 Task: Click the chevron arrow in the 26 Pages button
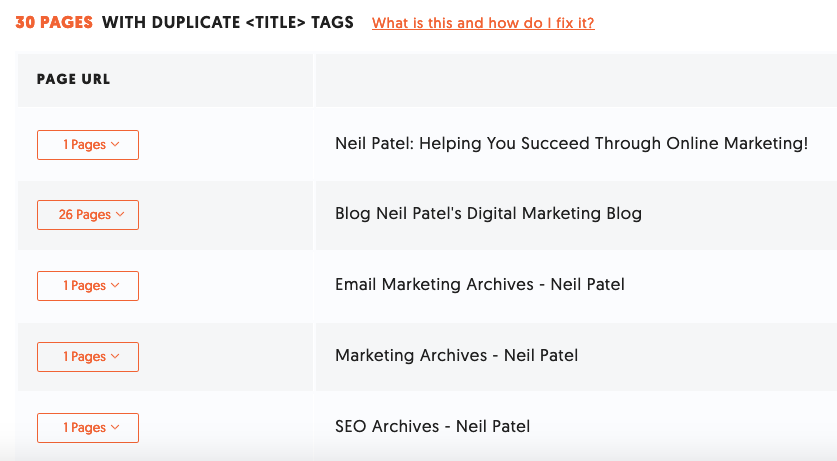coord(120,214)
